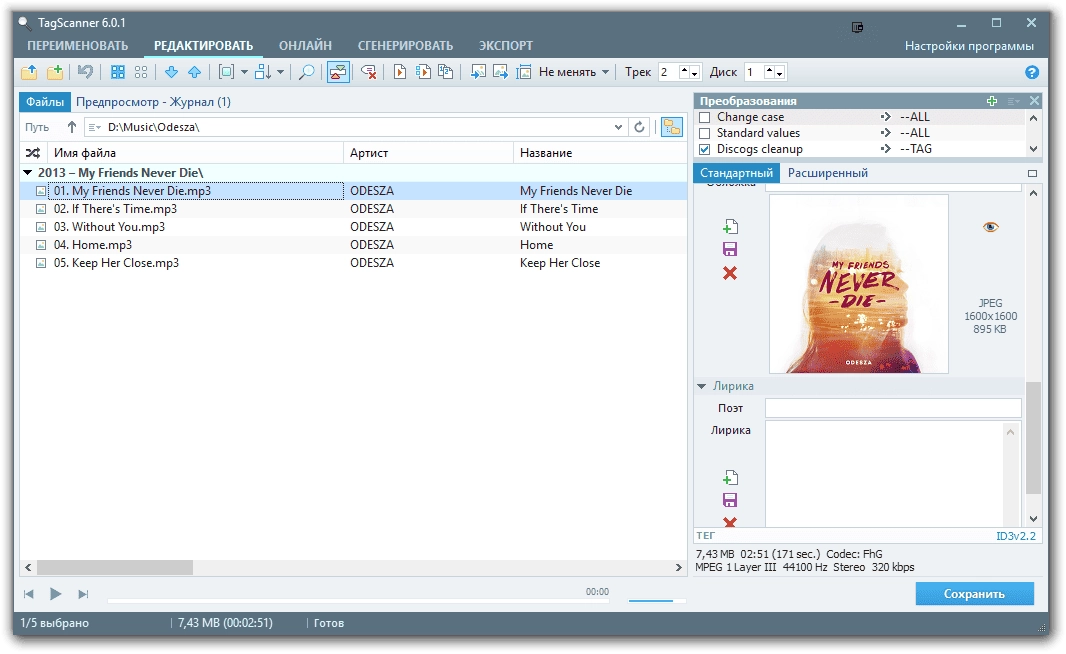Refresh the folder path list

639,127
